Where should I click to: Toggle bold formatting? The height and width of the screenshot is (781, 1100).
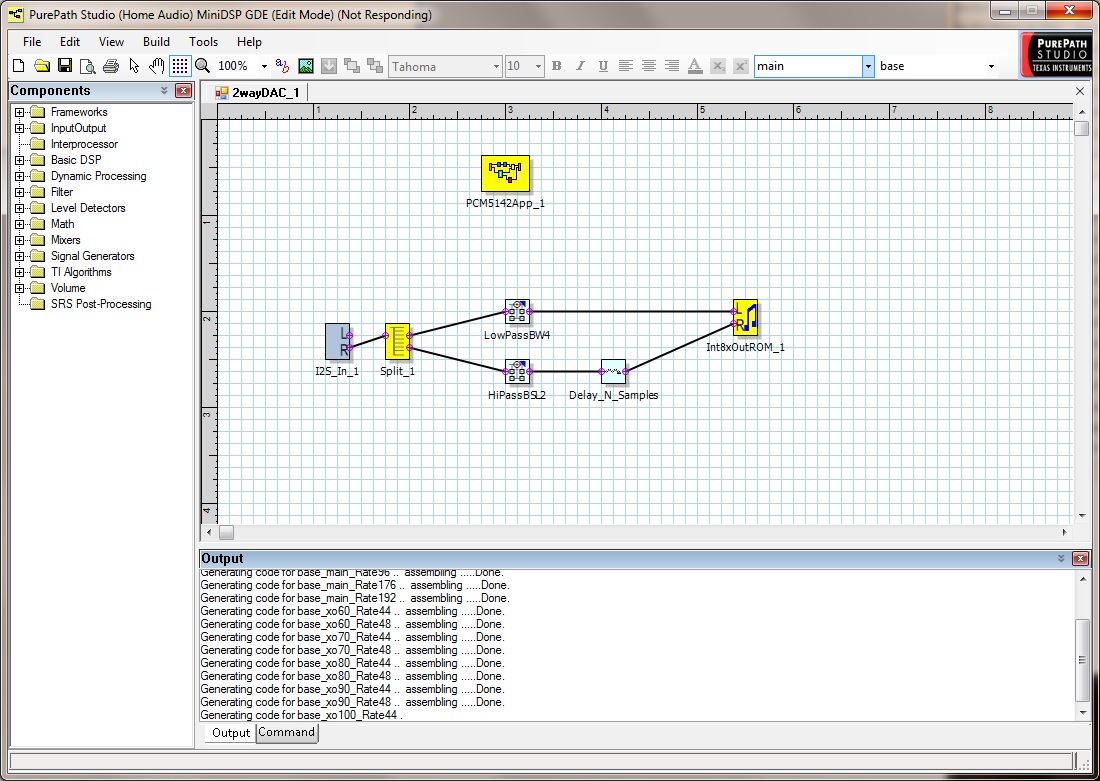(x=556, y=66)
